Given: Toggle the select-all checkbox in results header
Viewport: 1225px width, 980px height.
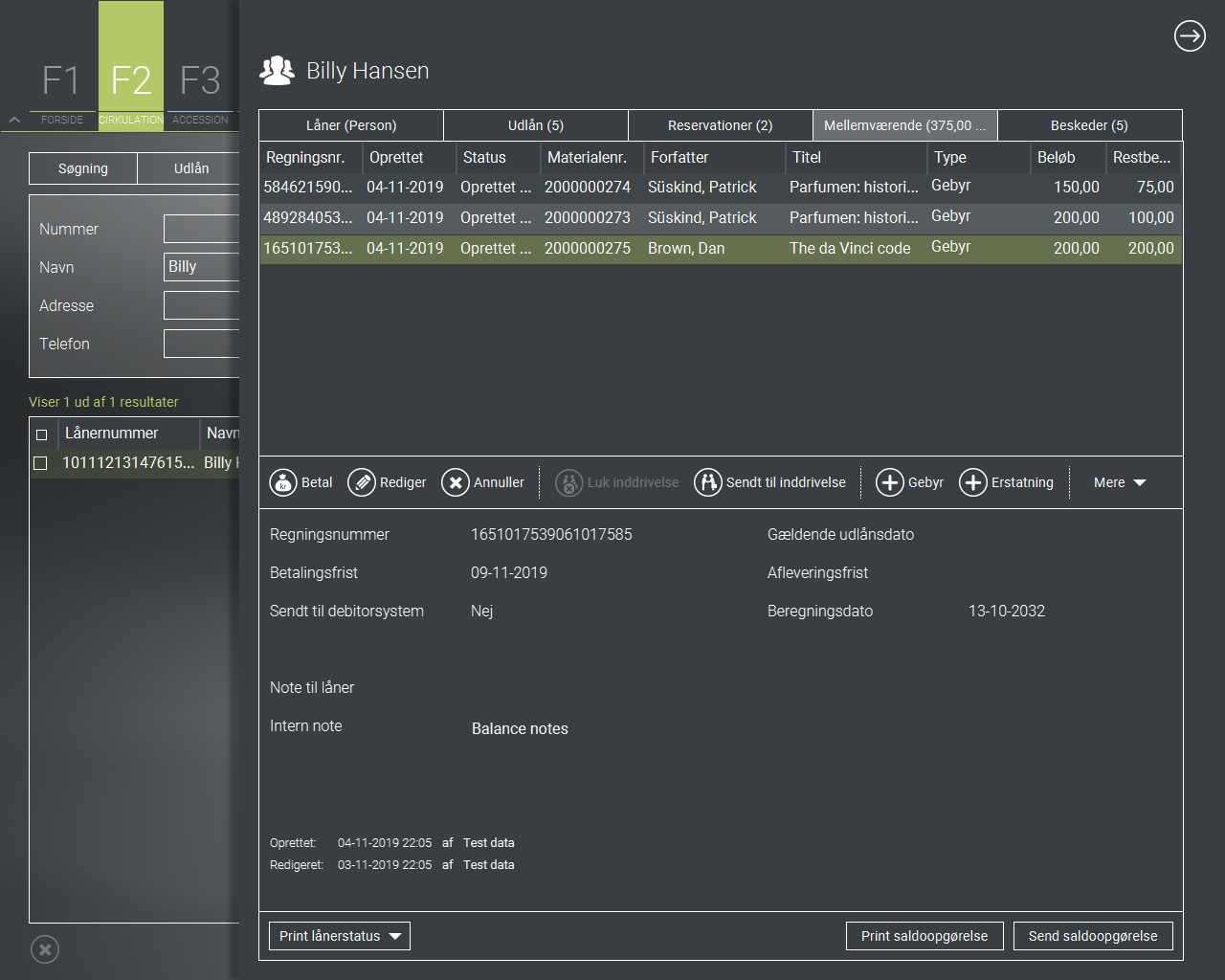Looking at the screenshot, I should click(x=41, y=434).
